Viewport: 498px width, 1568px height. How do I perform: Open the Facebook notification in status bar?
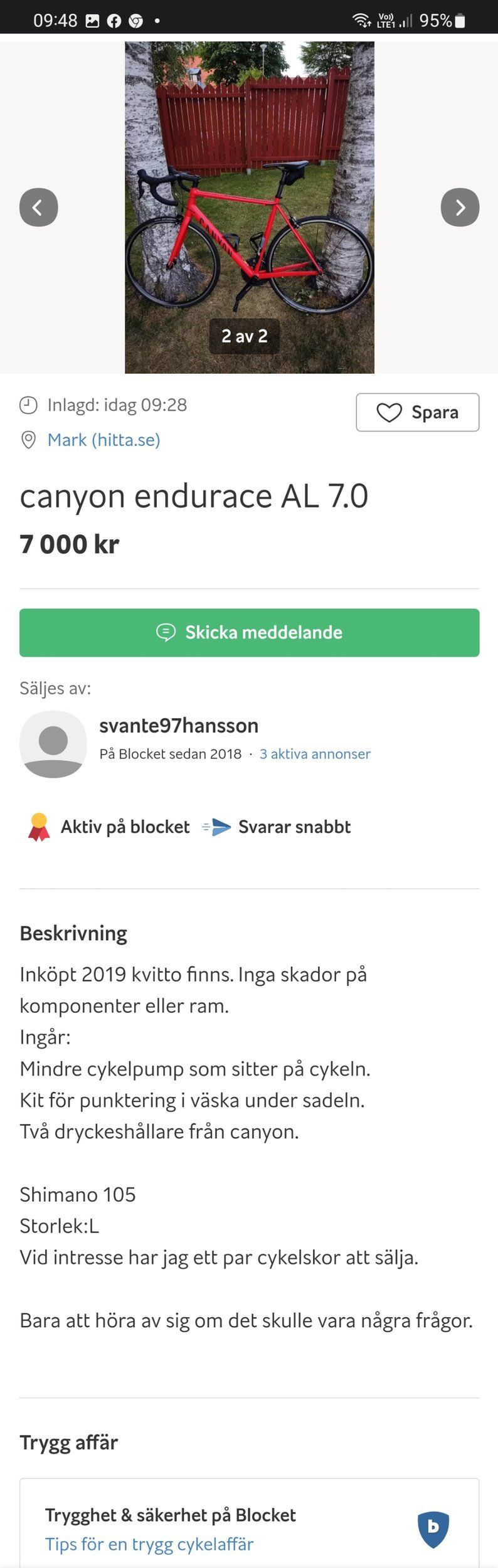pos(114,21)
